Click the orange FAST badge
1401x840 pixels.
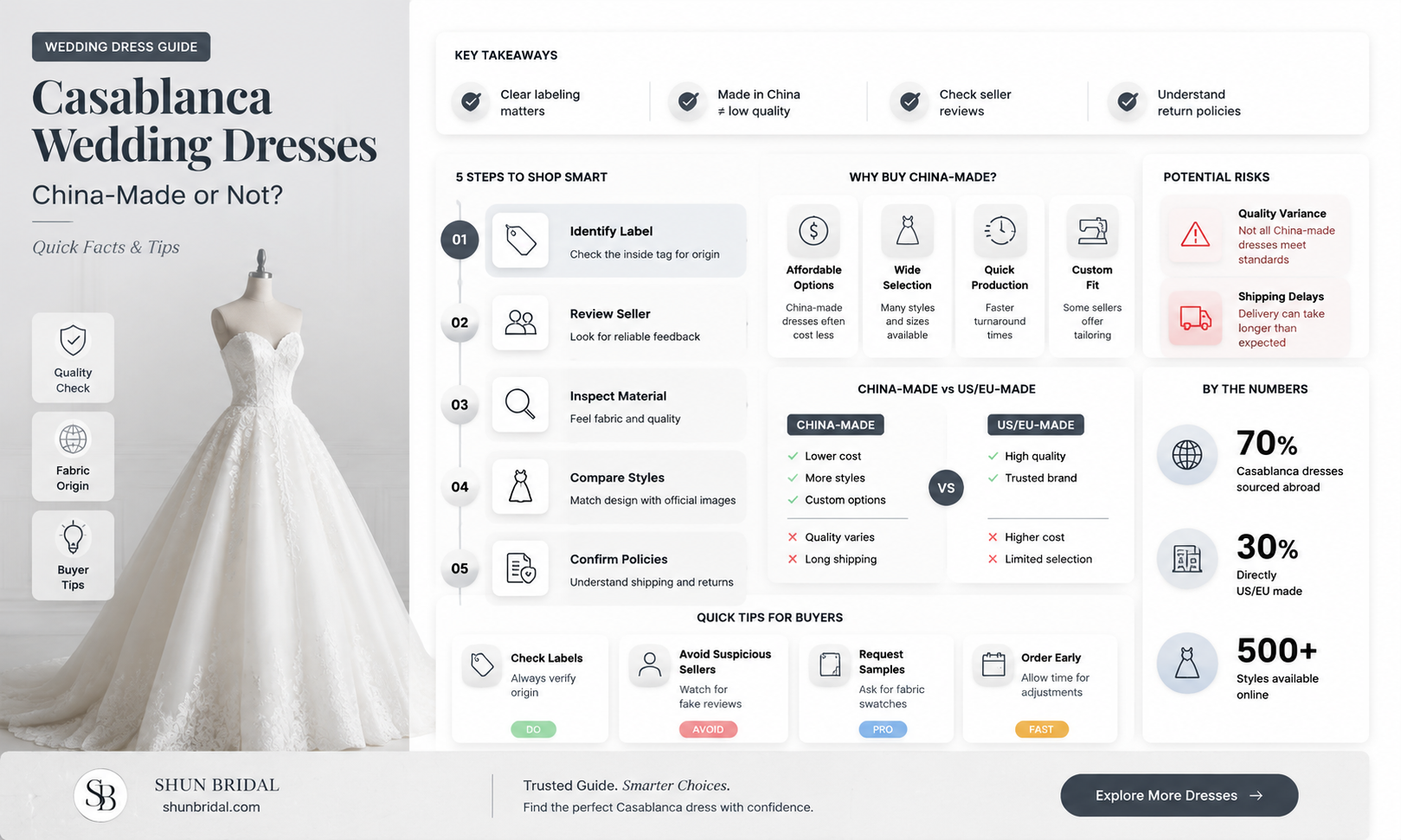point(1041,729)
